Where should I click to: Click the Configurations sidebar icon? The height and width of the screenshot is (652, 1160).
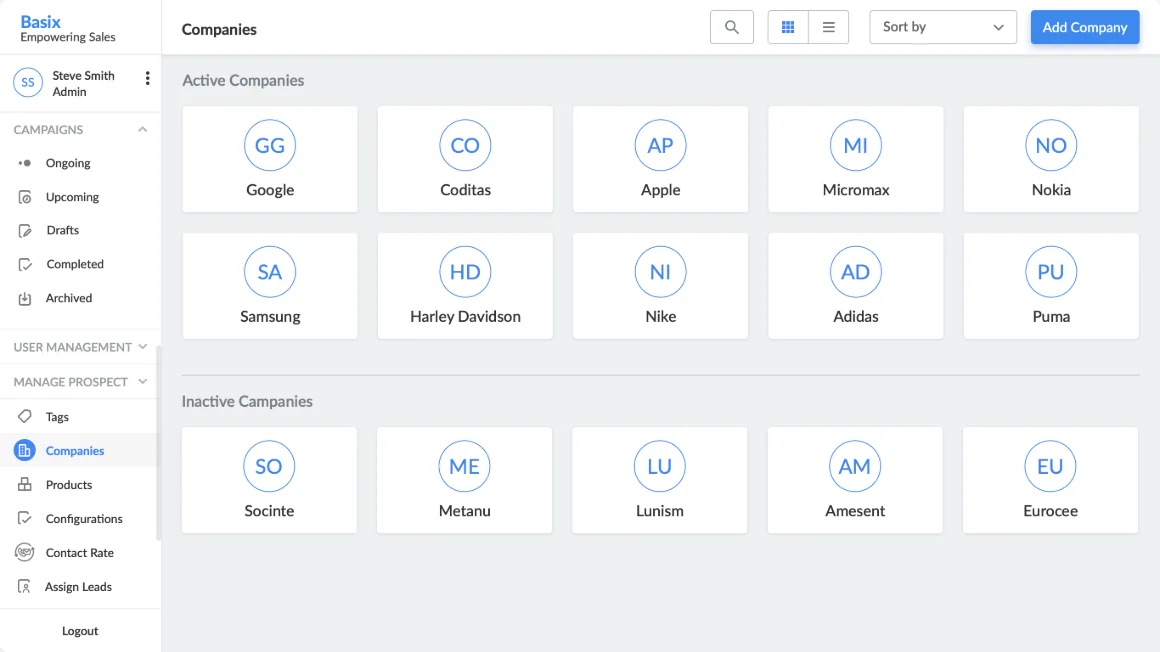25,518
